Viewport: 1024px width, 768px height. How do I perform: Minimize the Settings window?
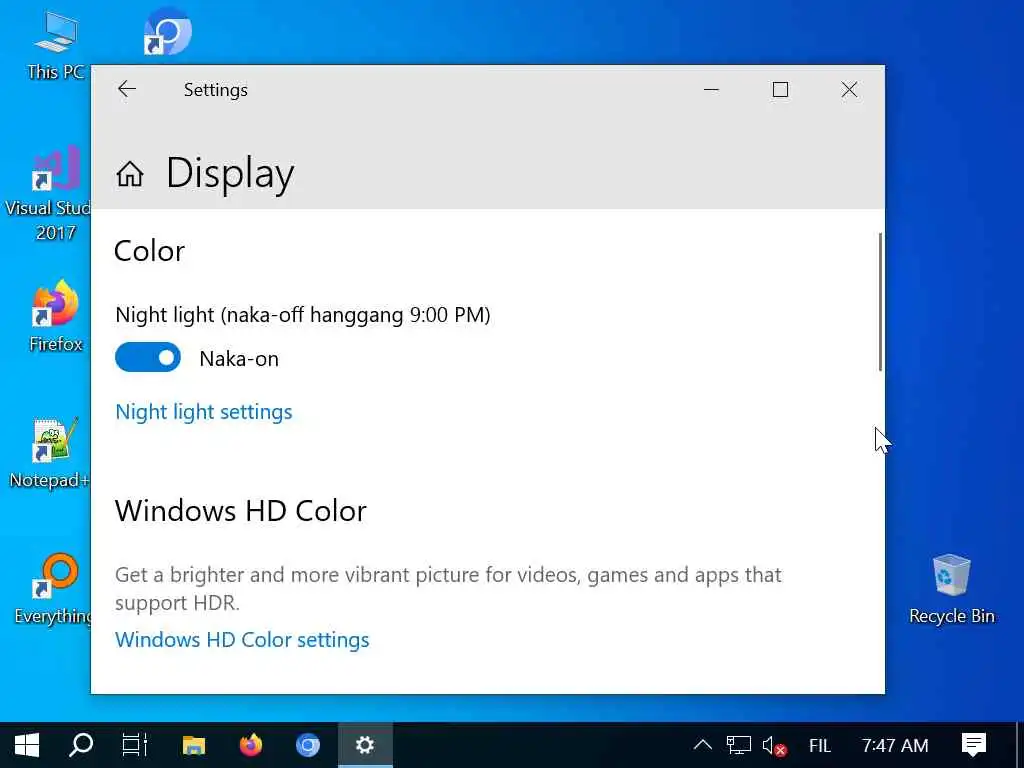pyautogui.click(x=711, y=89)
